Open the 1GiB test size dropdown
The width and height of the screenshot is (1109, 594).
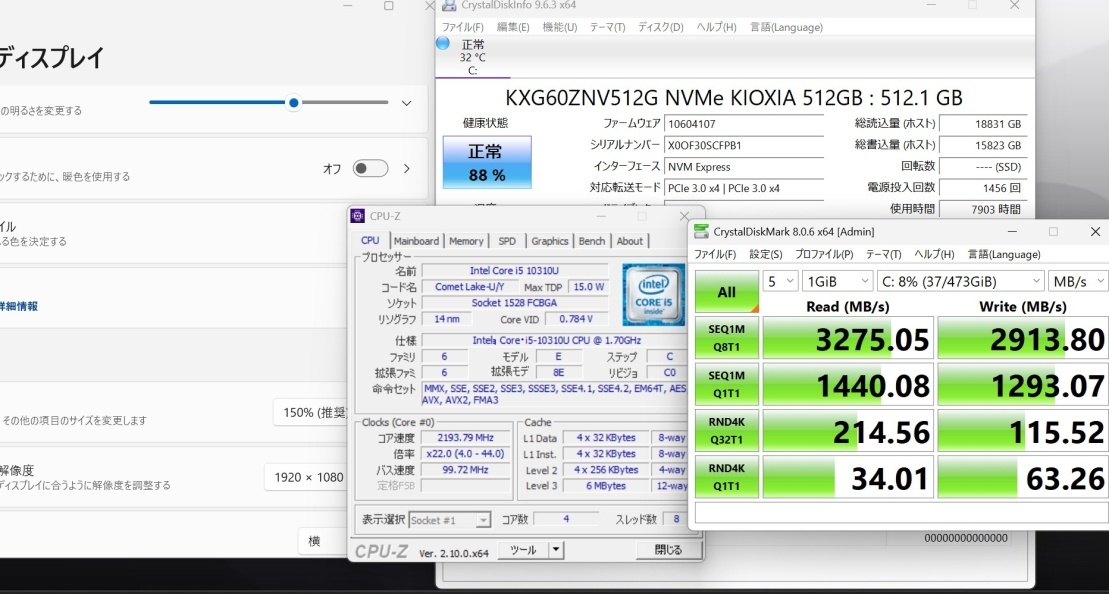pos(837,281)
